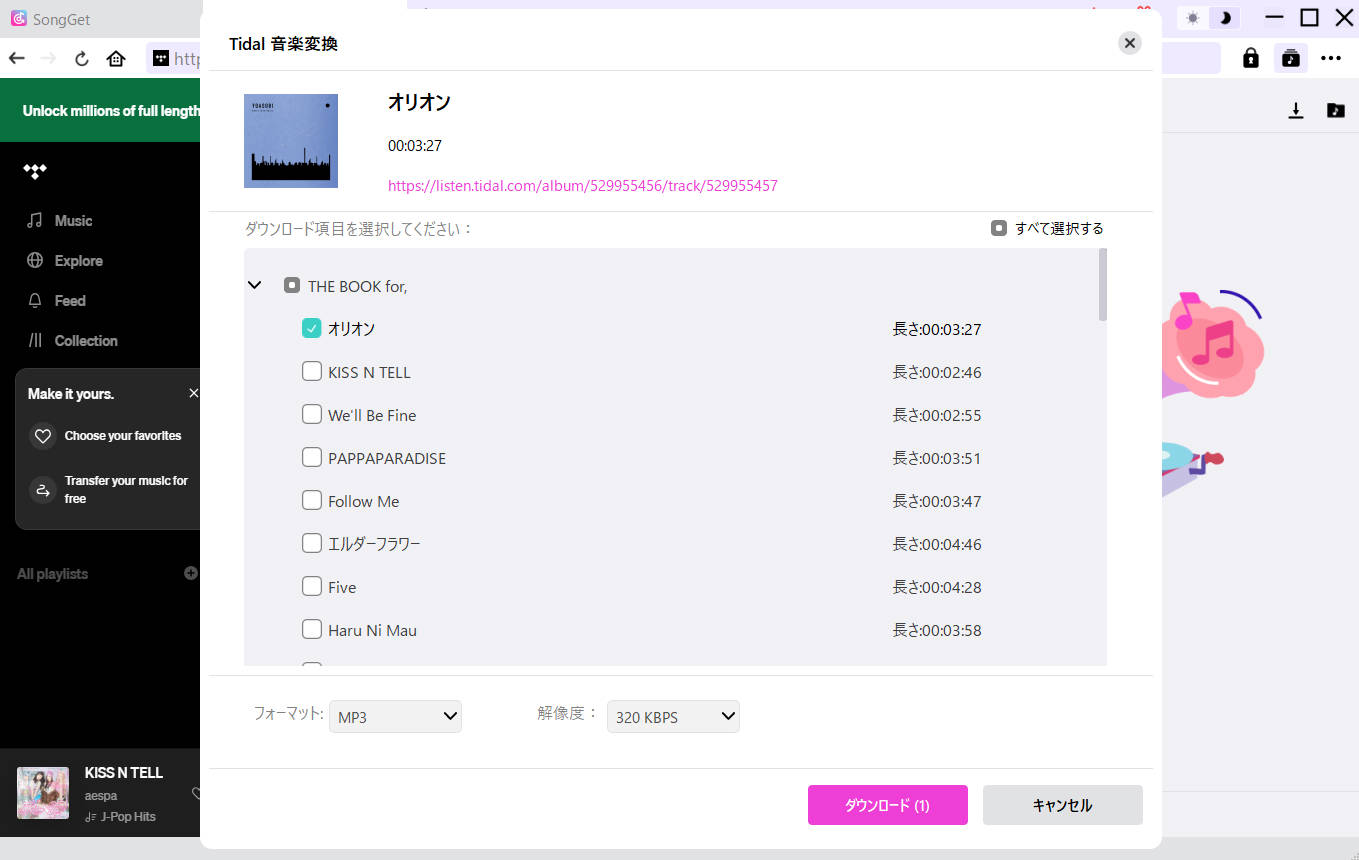Click the キャンセル button
The image size is (1359, 860).
click(x=1062, y=805)
